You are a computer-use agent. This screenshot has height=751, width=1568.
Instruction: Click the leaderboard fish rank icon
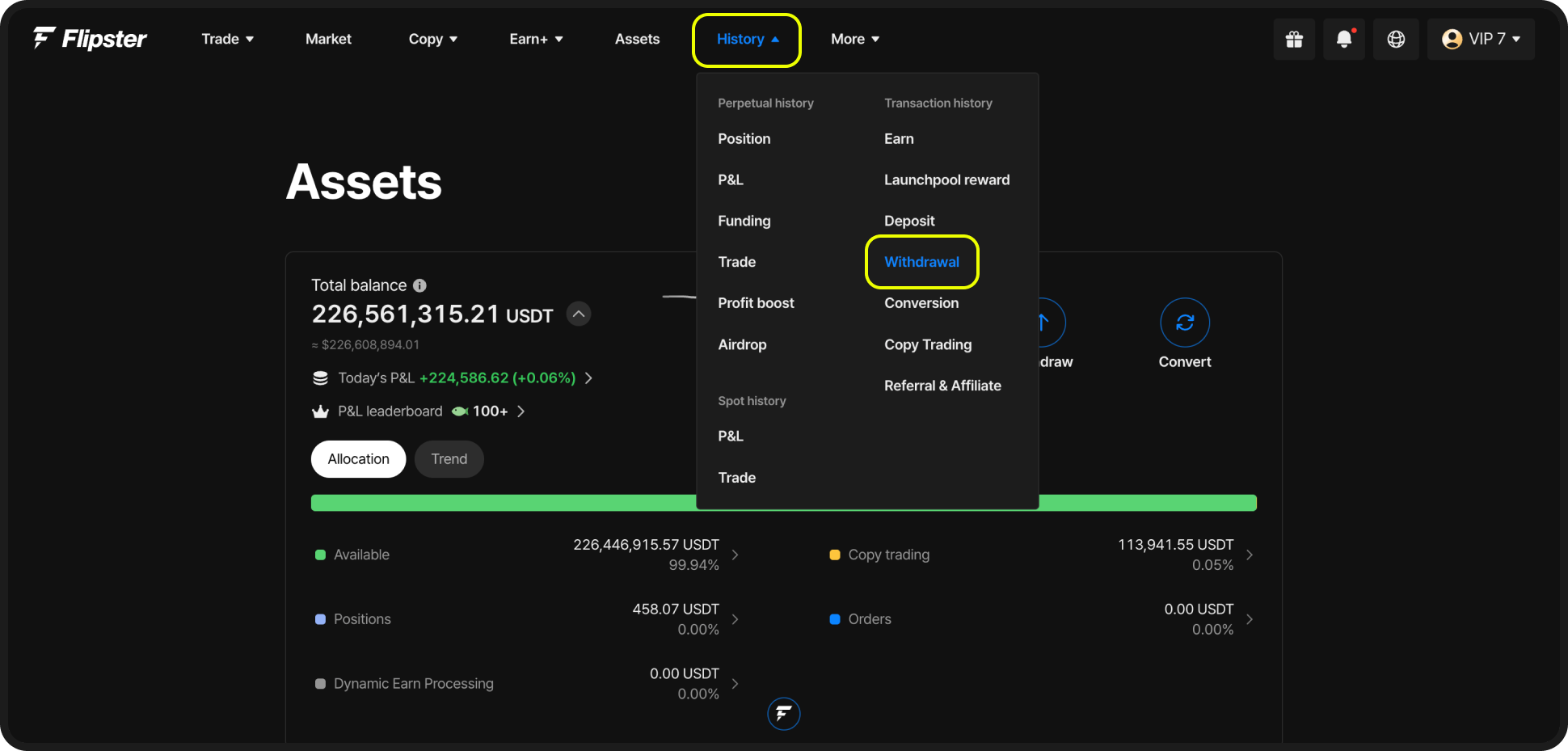[x=460, y=411]
